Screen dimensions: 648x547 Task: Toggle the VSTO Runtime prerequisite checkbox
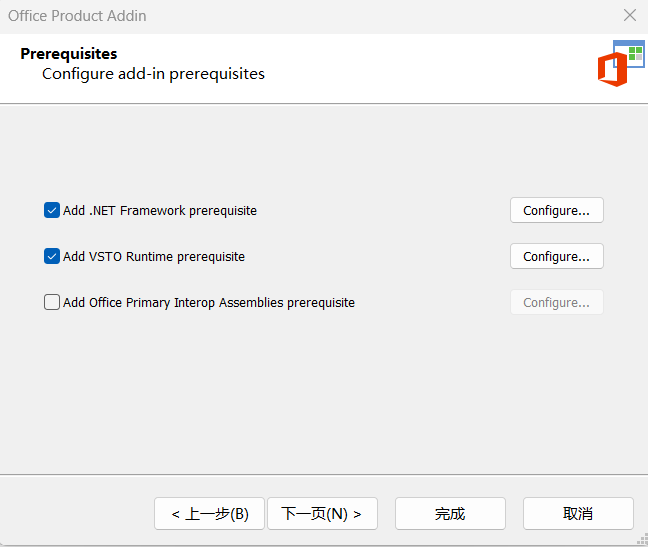coord(52,256)
